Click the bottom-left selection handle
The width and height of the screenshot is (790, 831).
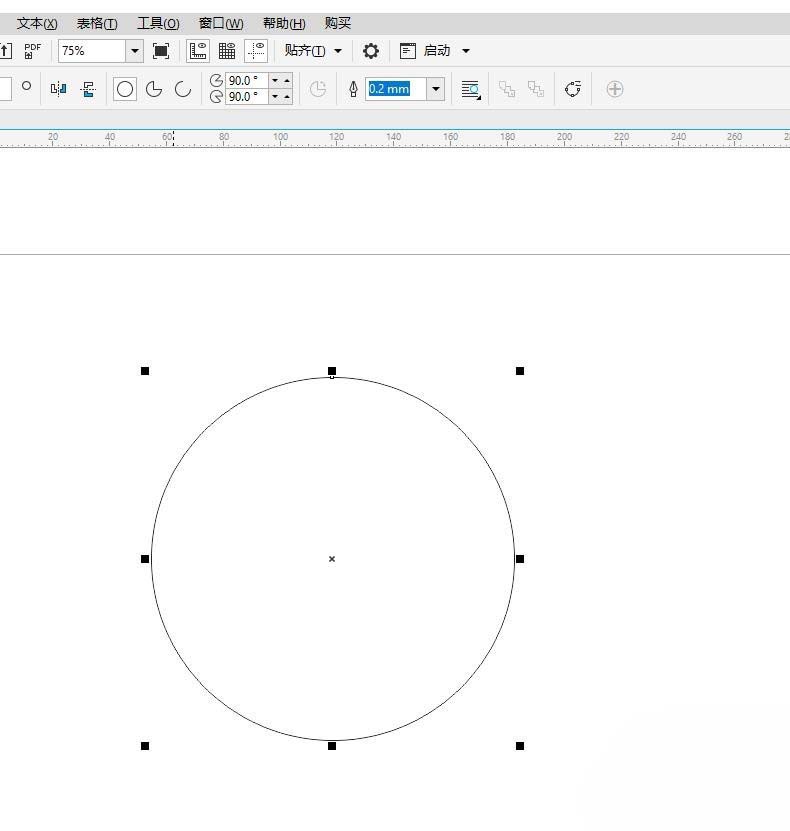click(145, 746)
